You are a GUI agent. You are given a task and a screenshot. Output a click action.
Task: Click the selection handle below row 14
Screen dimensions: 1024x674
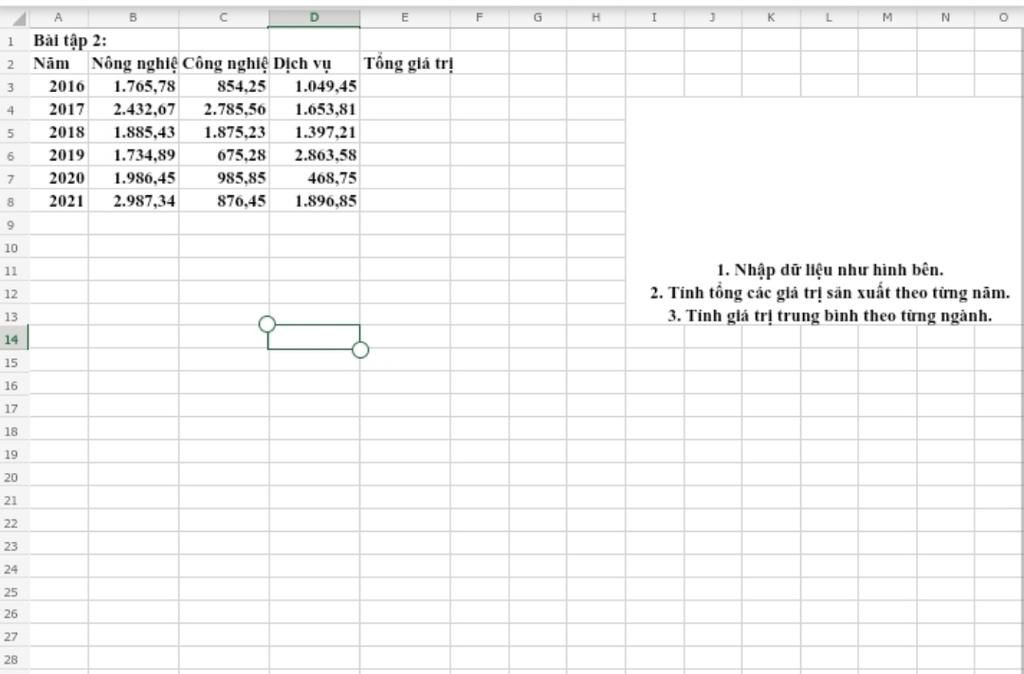tap(360, 350)
